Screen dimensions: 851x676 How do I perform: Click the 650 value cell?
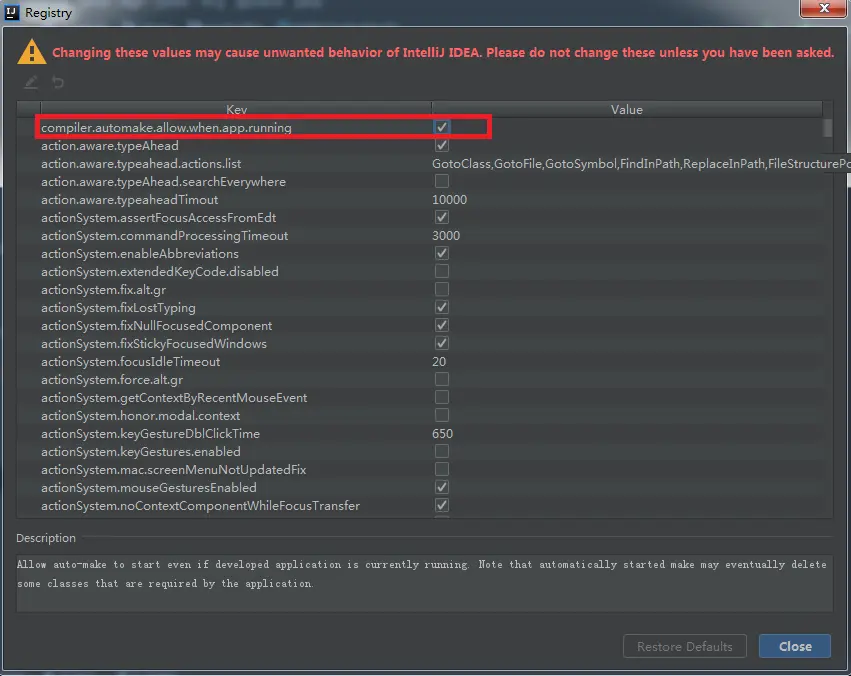(442, 433)
